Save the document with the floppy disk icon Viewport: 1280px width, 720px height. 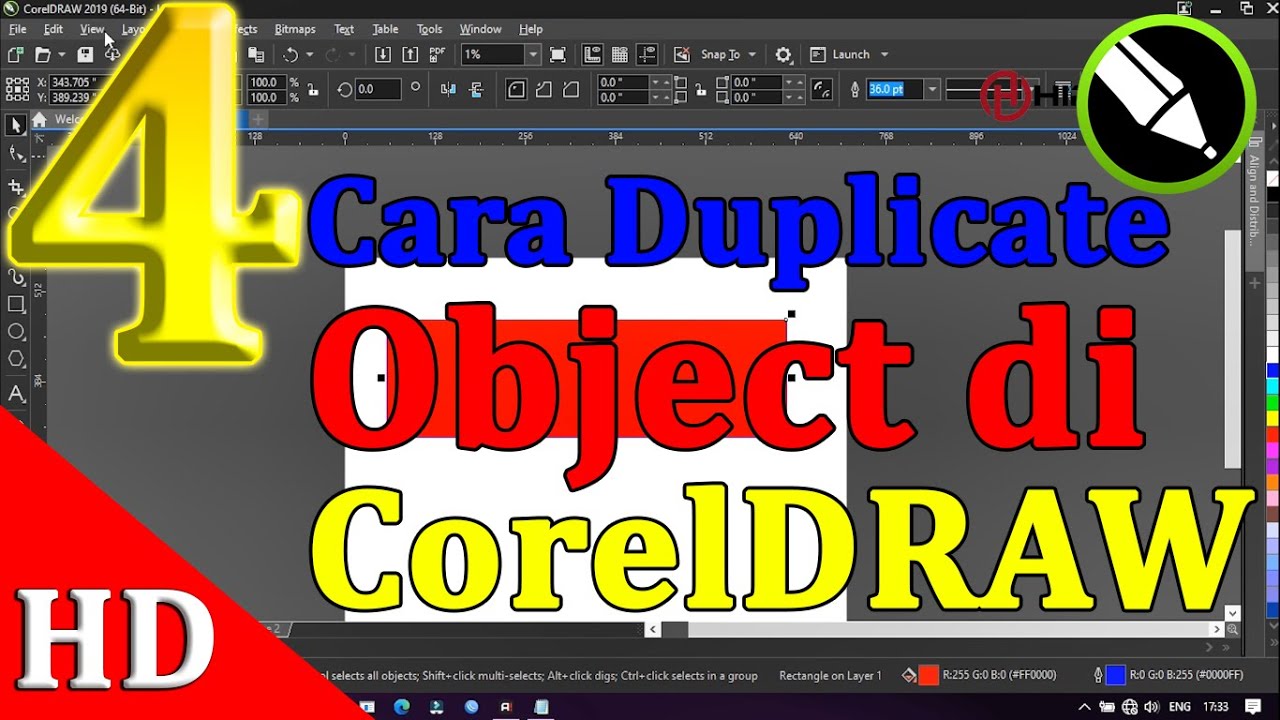click(86, 55)
